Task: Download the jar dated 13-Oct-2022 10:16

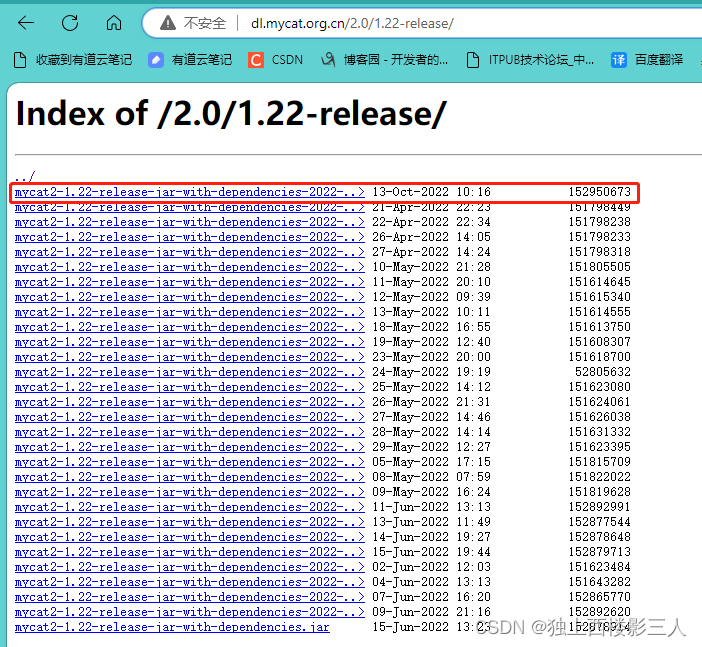Action: (x=189, y=192)
